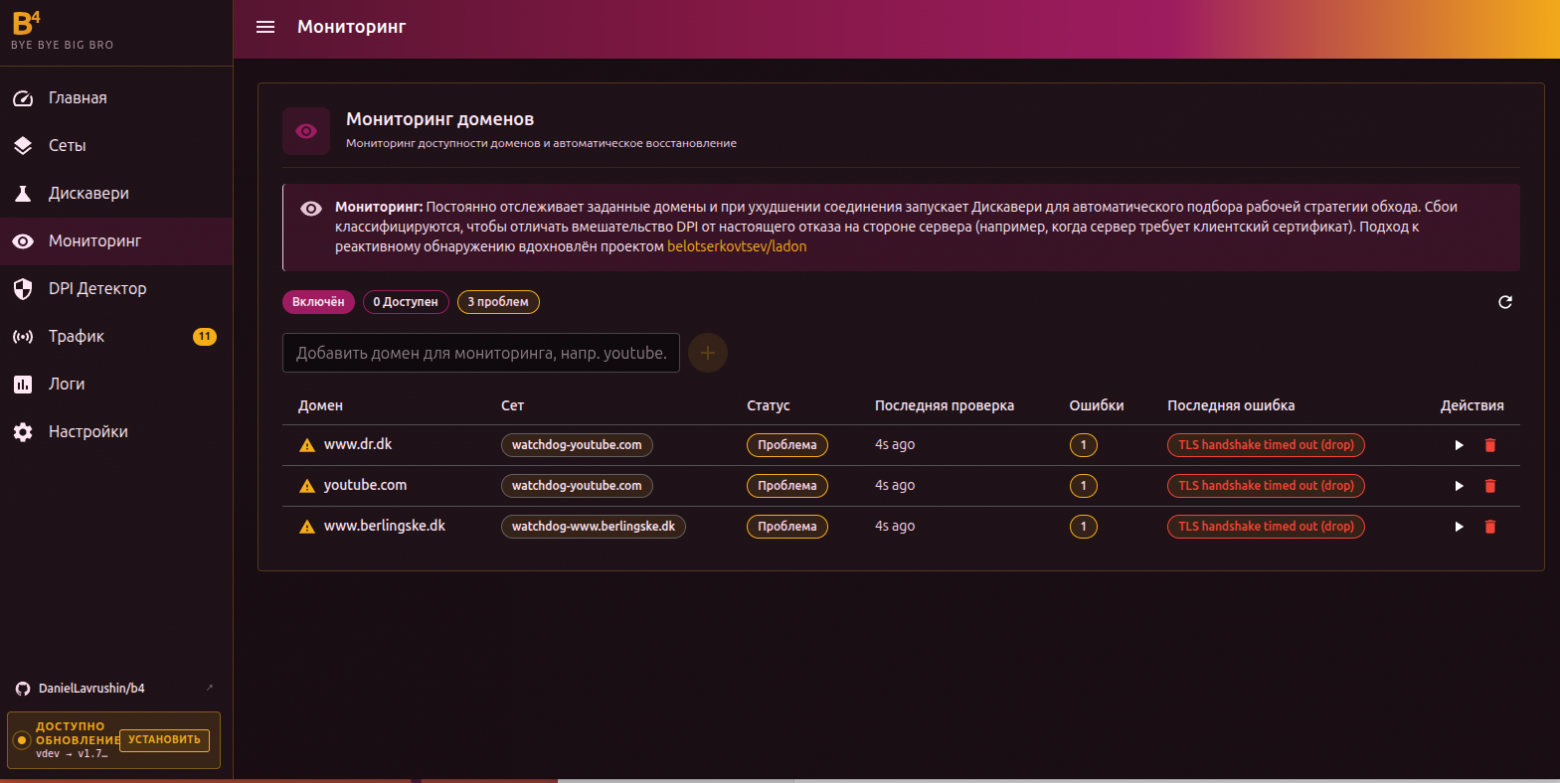Click the GitHub icon near DanielLavrushin/b4
1560x783 pixels.
(23, 689)
